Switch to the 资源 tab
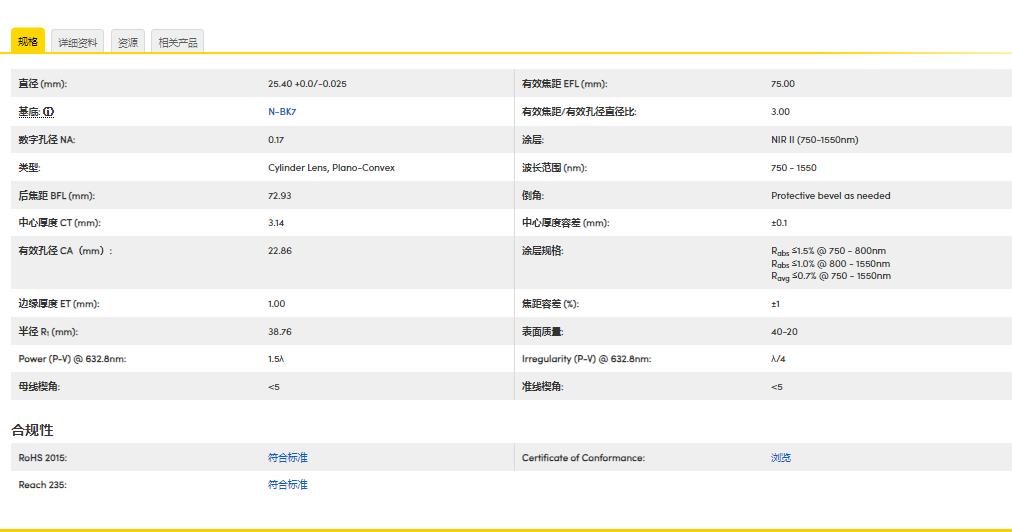1012x532 pixels. point(128,42)
